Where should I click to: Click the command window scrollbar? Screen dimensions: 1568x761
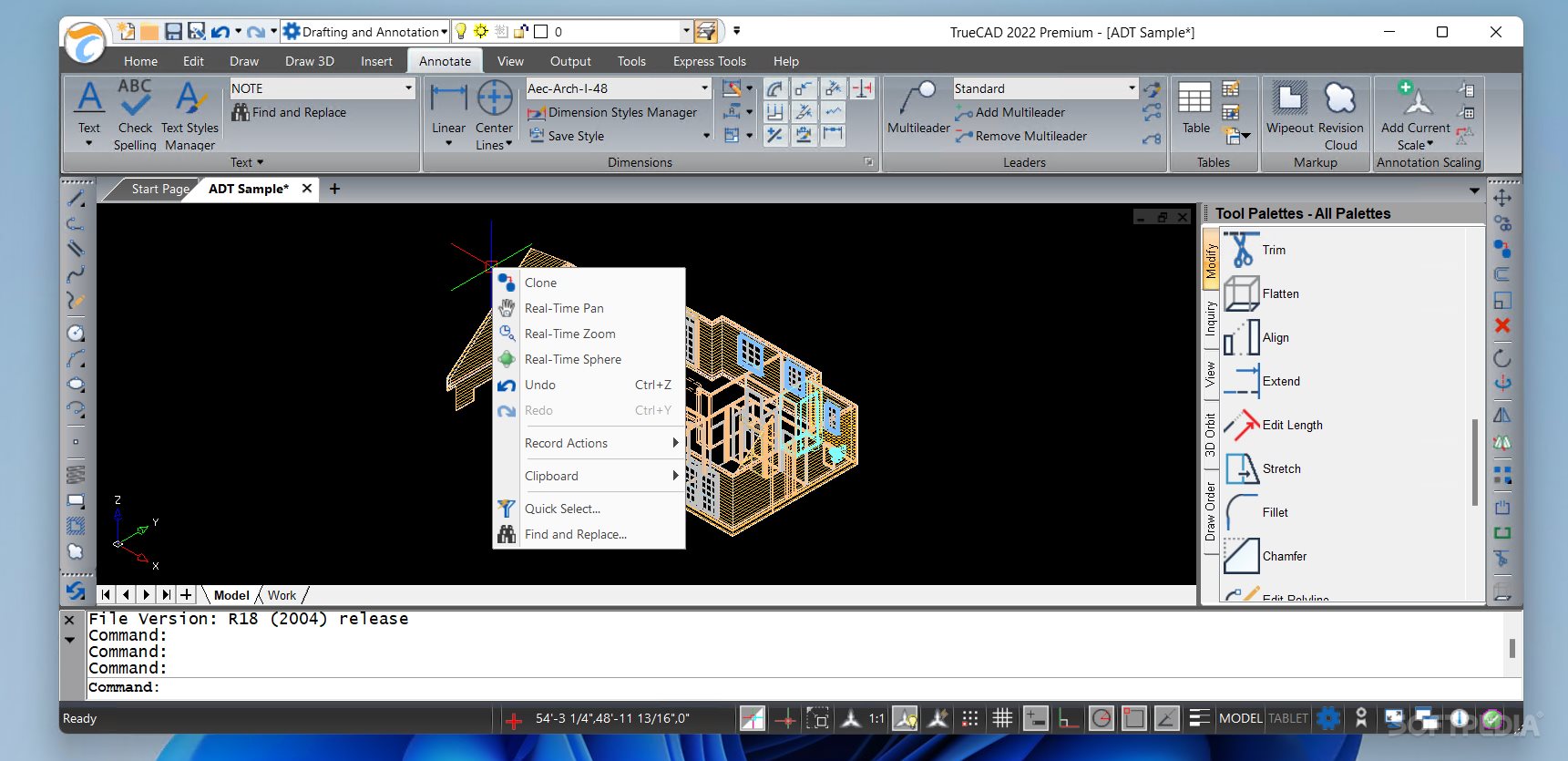[x=1512, y=648]
